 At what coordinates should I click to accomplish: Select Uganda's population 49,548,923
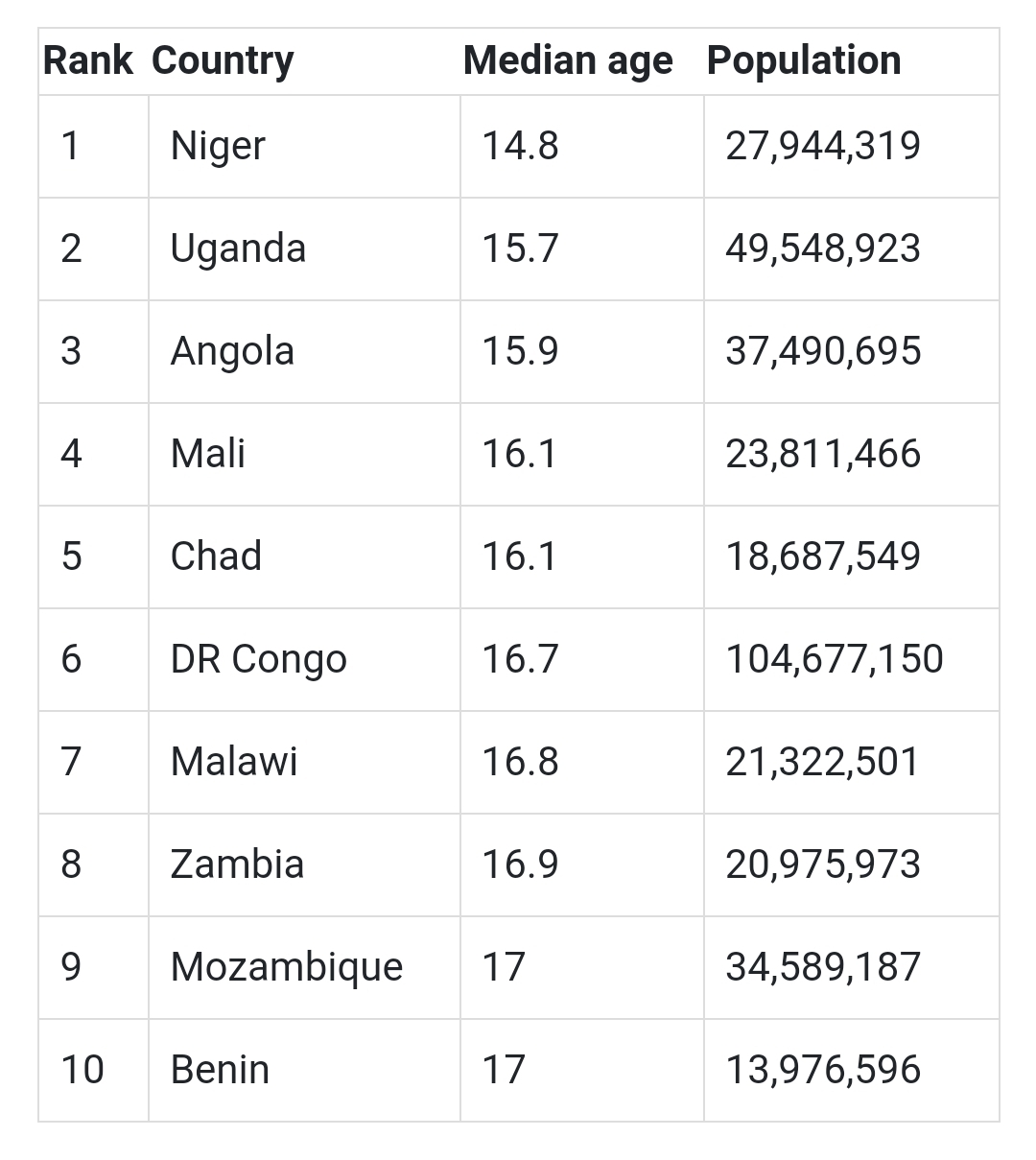point(823,249)
